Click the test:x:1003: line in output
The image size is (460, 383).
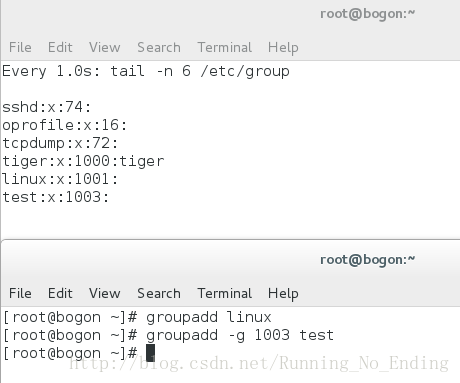coord(56,197)
